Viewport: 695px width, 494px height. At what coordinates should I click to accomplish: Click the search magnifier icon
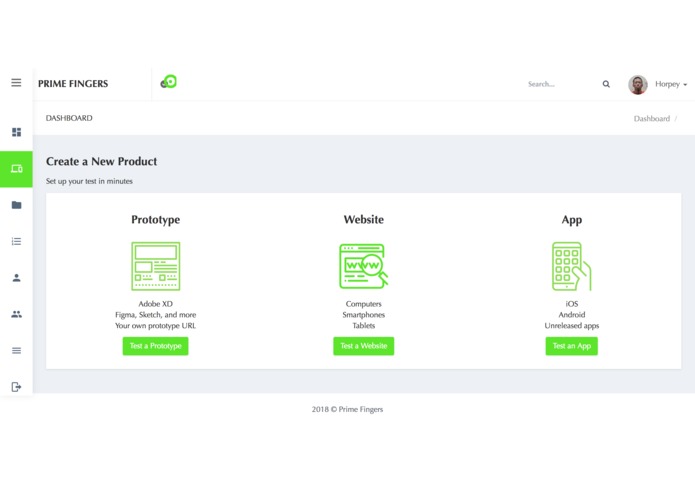(606, 84)
